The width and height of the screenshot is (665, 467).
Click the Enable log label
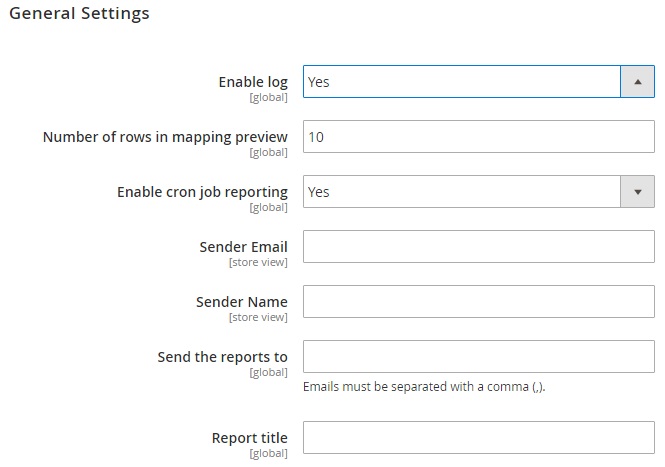pyautogui.click(x=253, y=82)
